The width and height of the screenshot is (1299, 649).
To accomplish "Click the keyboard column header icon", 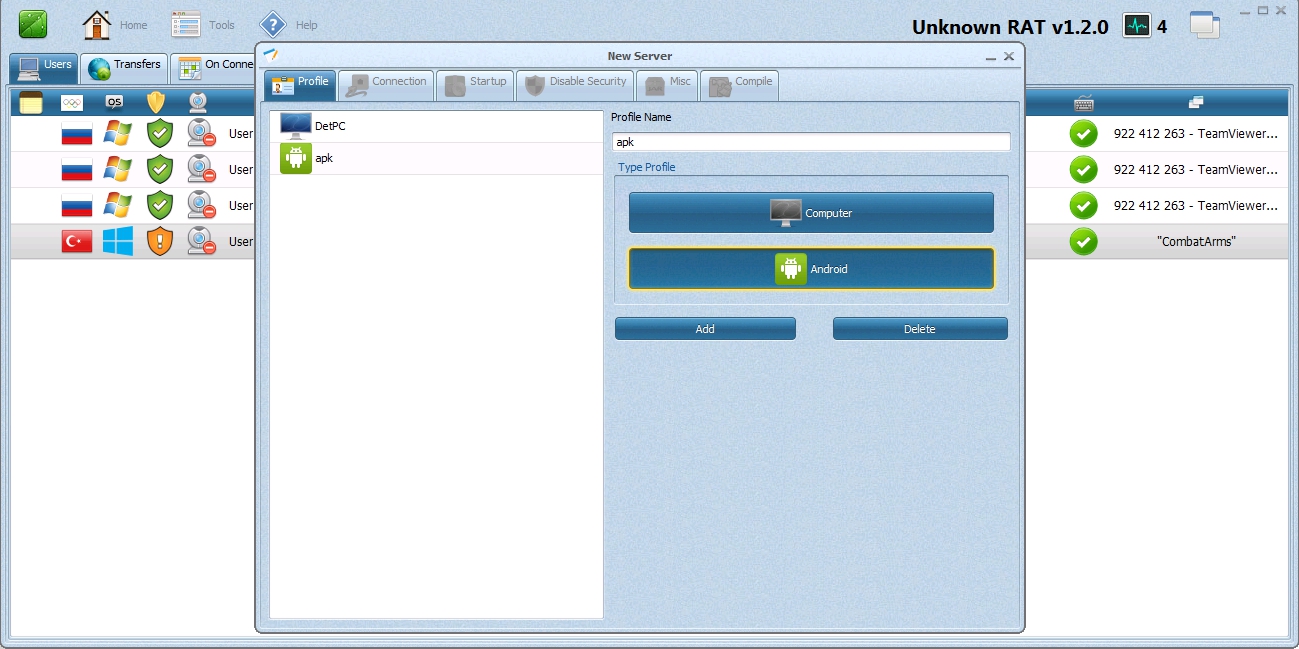I will pos(1083,102).
